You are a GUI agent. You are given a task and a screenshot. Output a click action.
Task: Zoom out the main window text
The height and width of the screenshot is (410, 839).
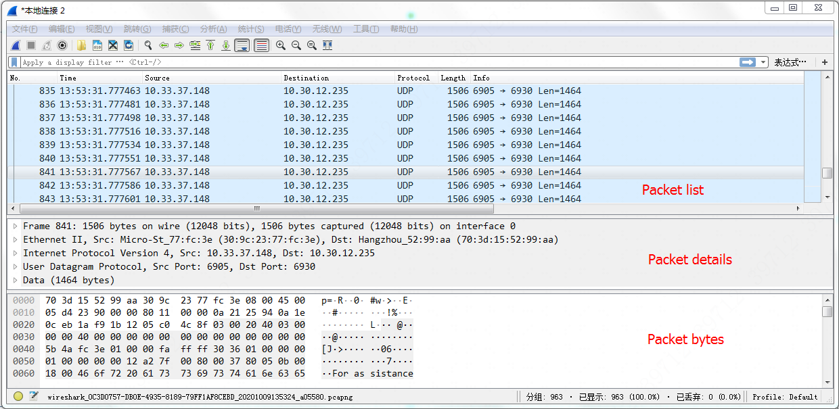[296, 45]
